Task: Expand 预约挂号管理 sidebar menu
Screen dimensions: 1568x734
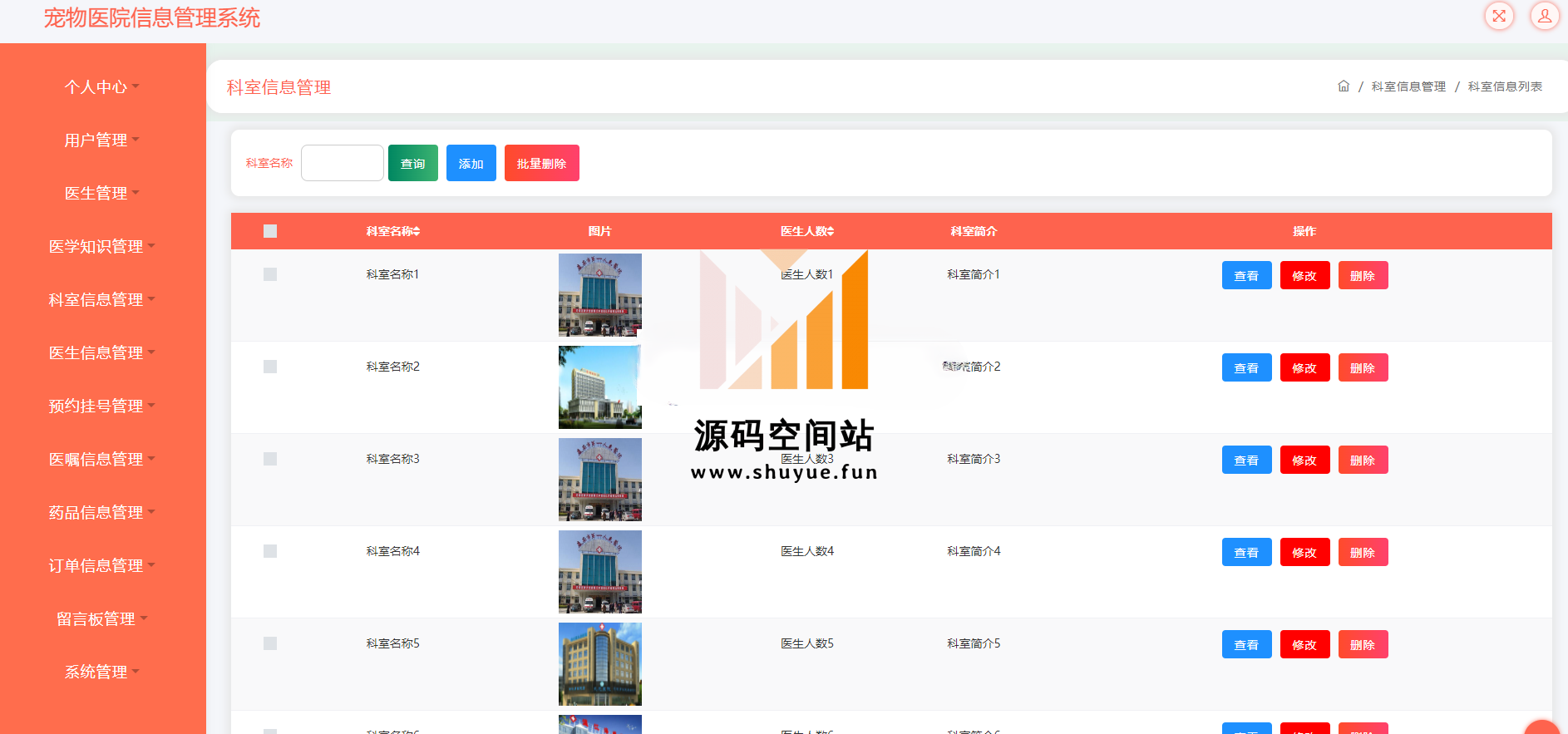Action: click(102, 406)
